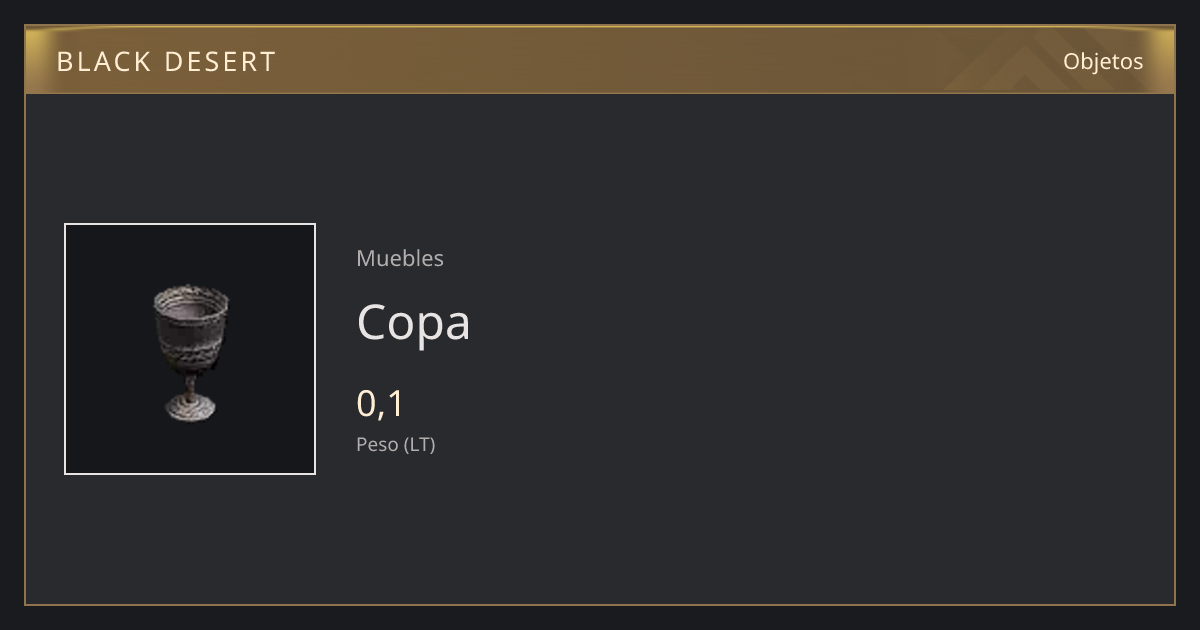Click the white-bordered item thumbnail frame
This screenshot has width=1200, height=630.
tap(190, 349)
